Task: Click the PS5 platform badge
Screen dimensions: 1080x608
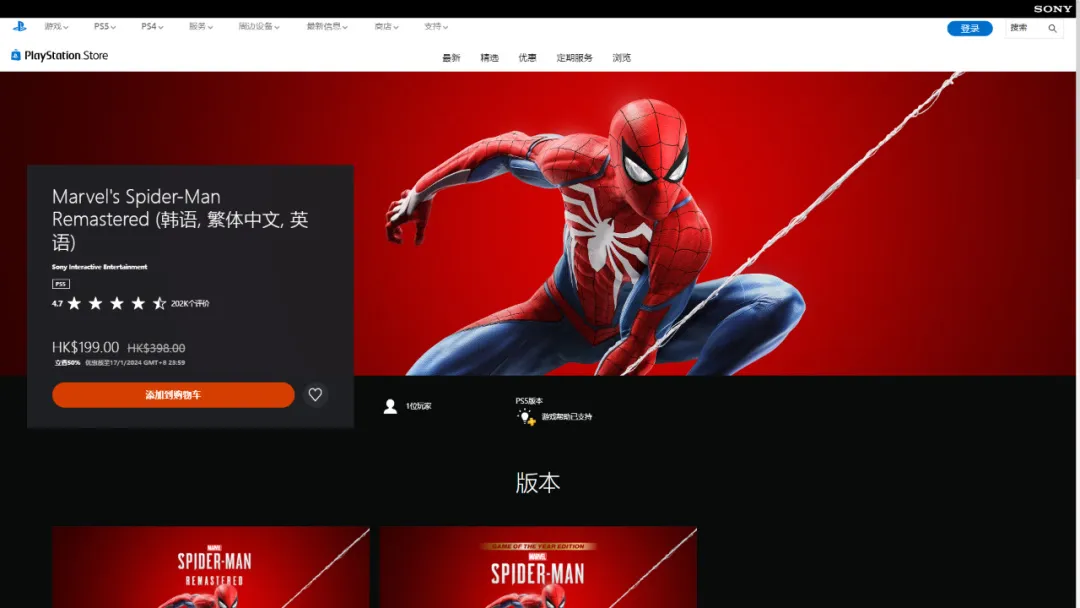Action: (61, 284)
